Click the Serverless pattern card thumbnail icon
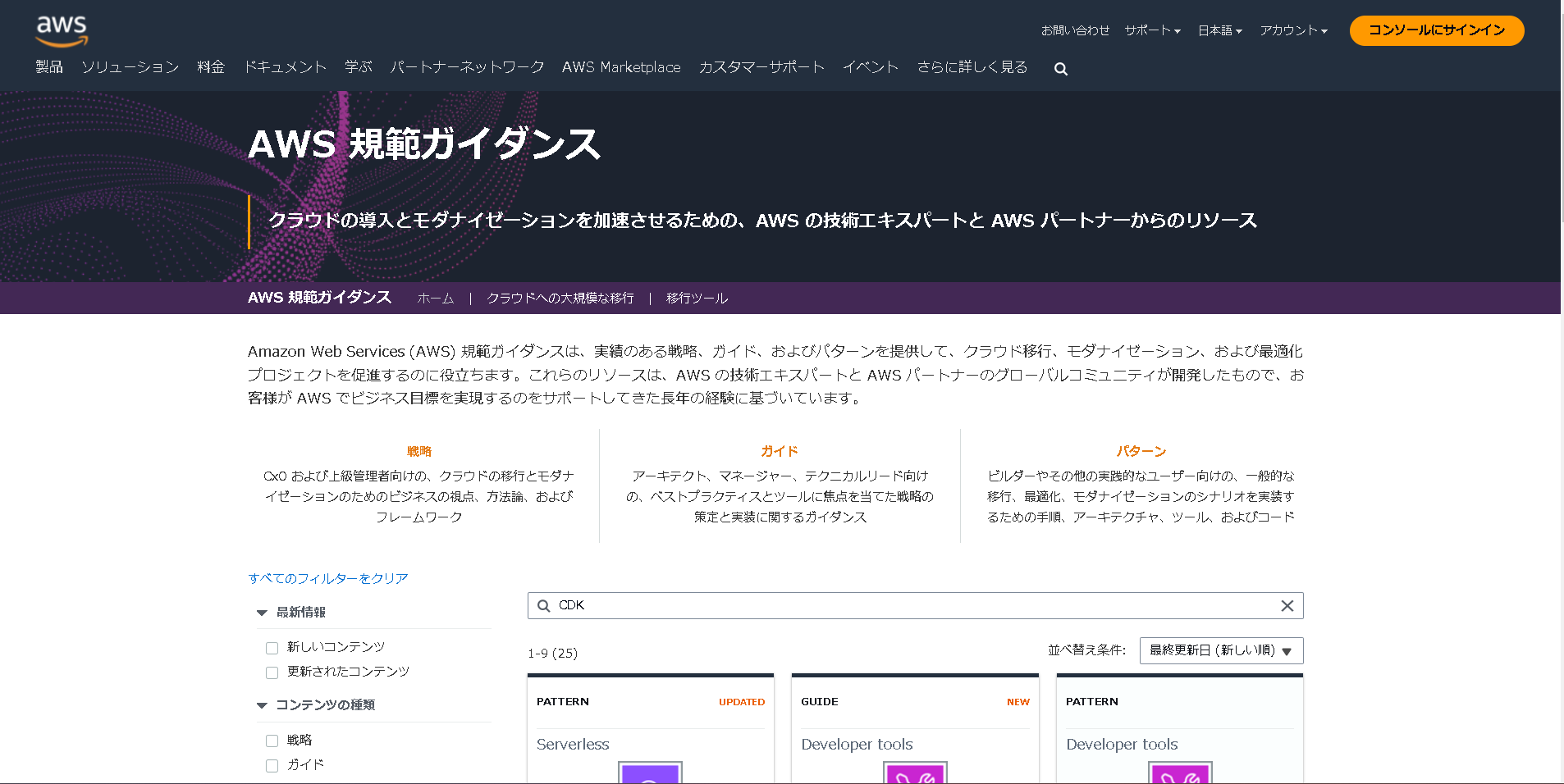Viewport: 1564px width, 784px height. pyautogui.click(x=650, y=773)
